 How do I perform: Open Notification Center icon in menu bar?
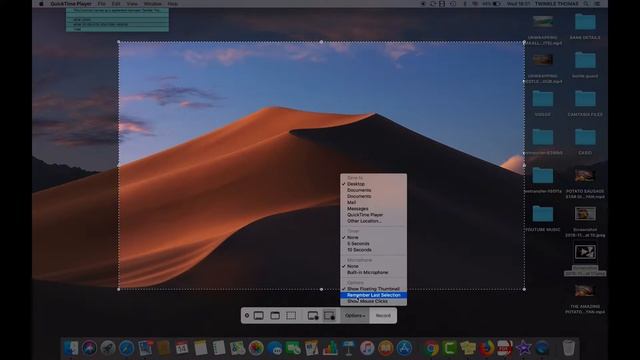[x=597, y=4]
